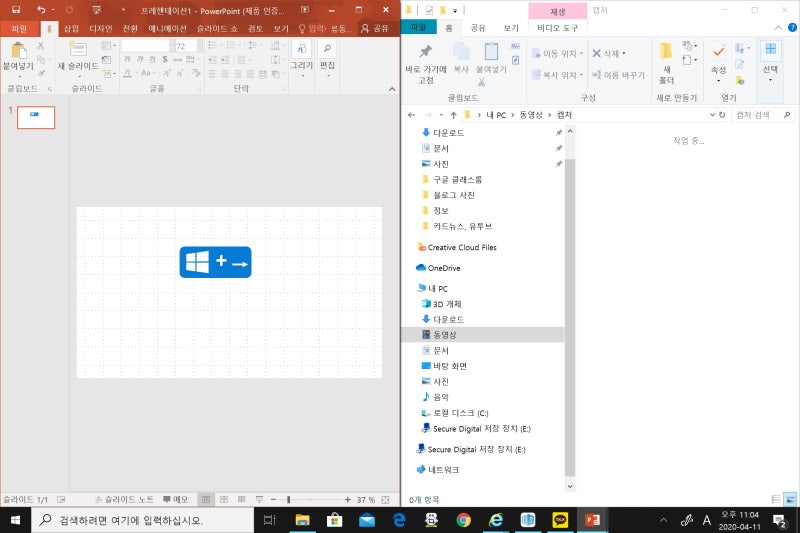This screenshot has width=800, height=533.
Task: Switch Explorer to large icons view
Action: [x=791, y=499]
